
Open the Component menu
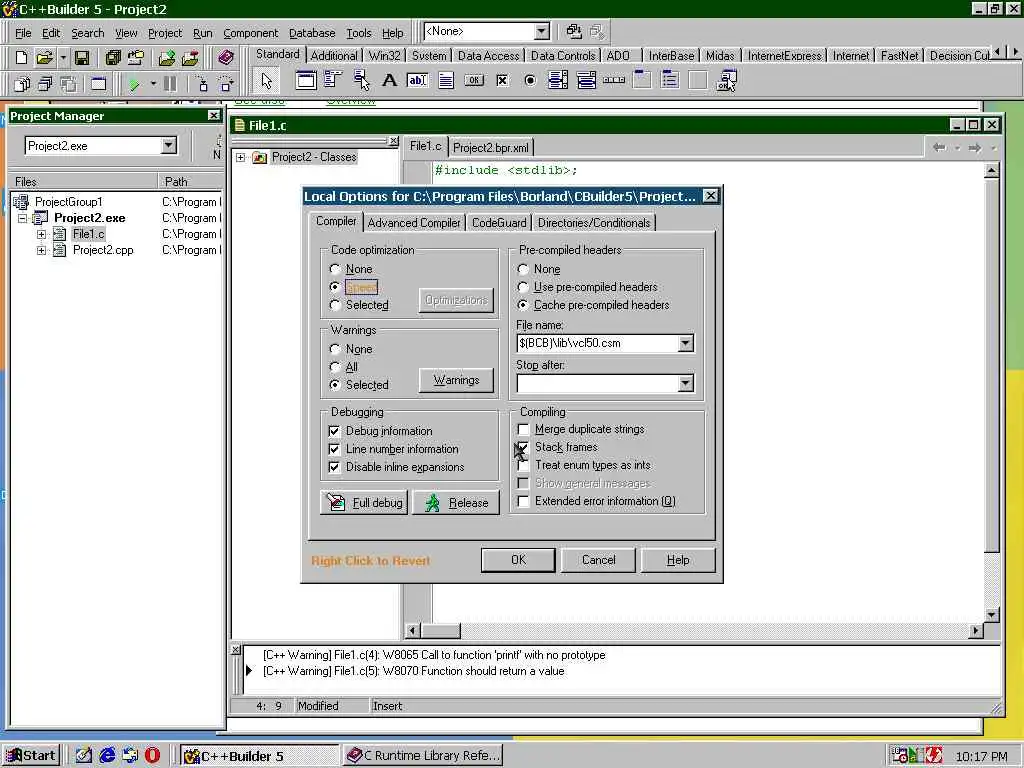click(x=250, y=33)
